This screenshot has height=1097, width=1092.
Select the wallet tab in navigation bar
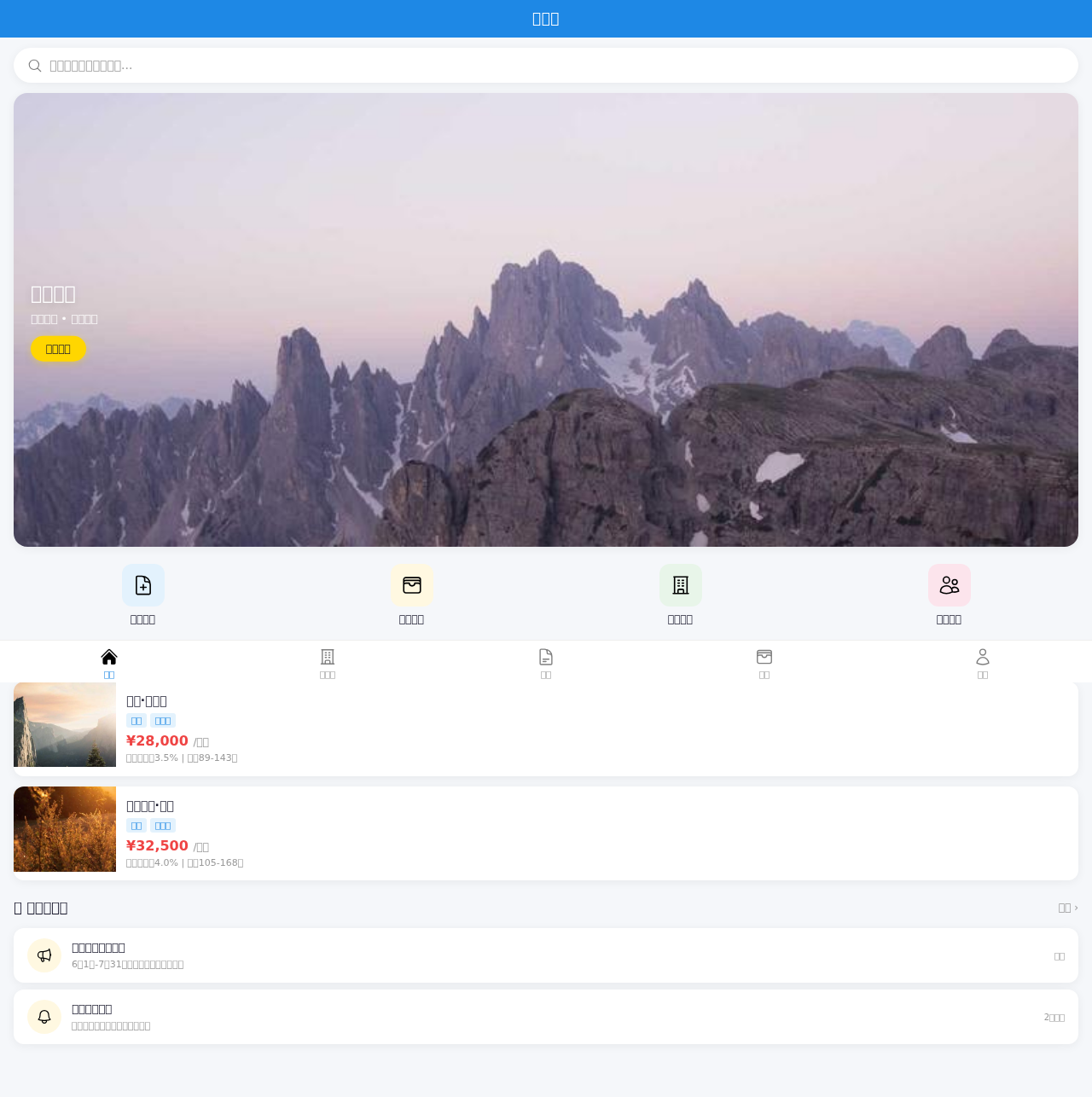coord(764,663)
